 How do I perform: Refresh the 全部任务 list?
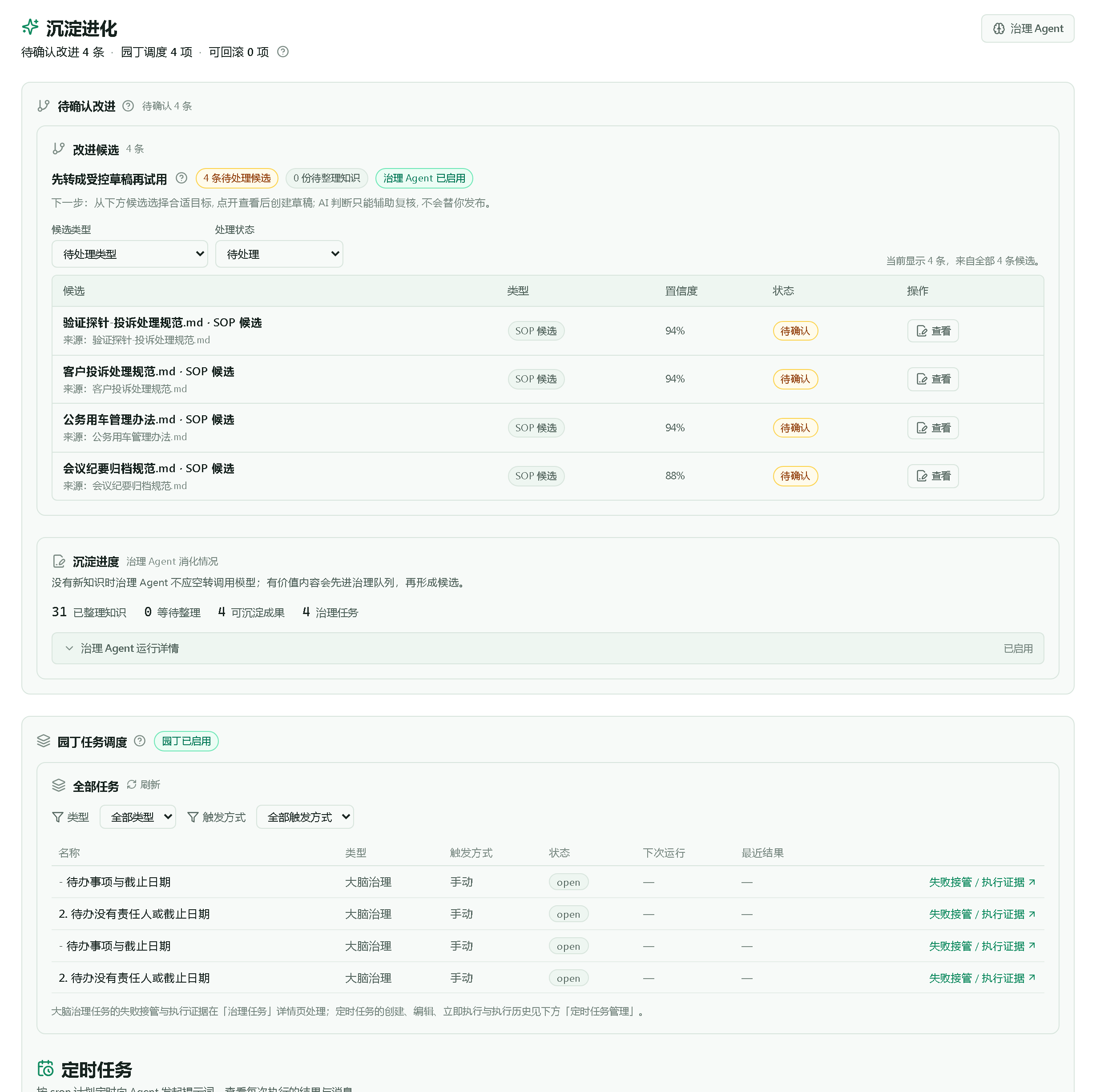(144, 785)
